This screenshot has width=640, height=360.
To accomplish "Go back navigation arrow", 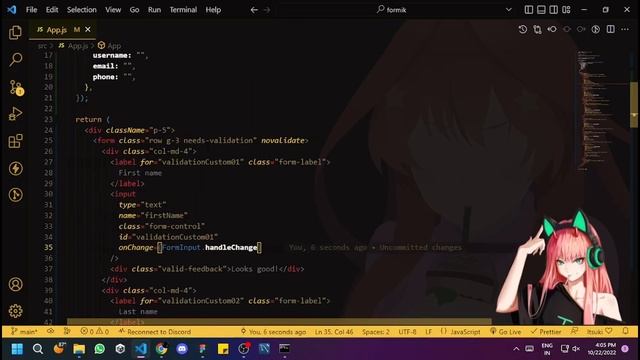I will coord(254,10).
